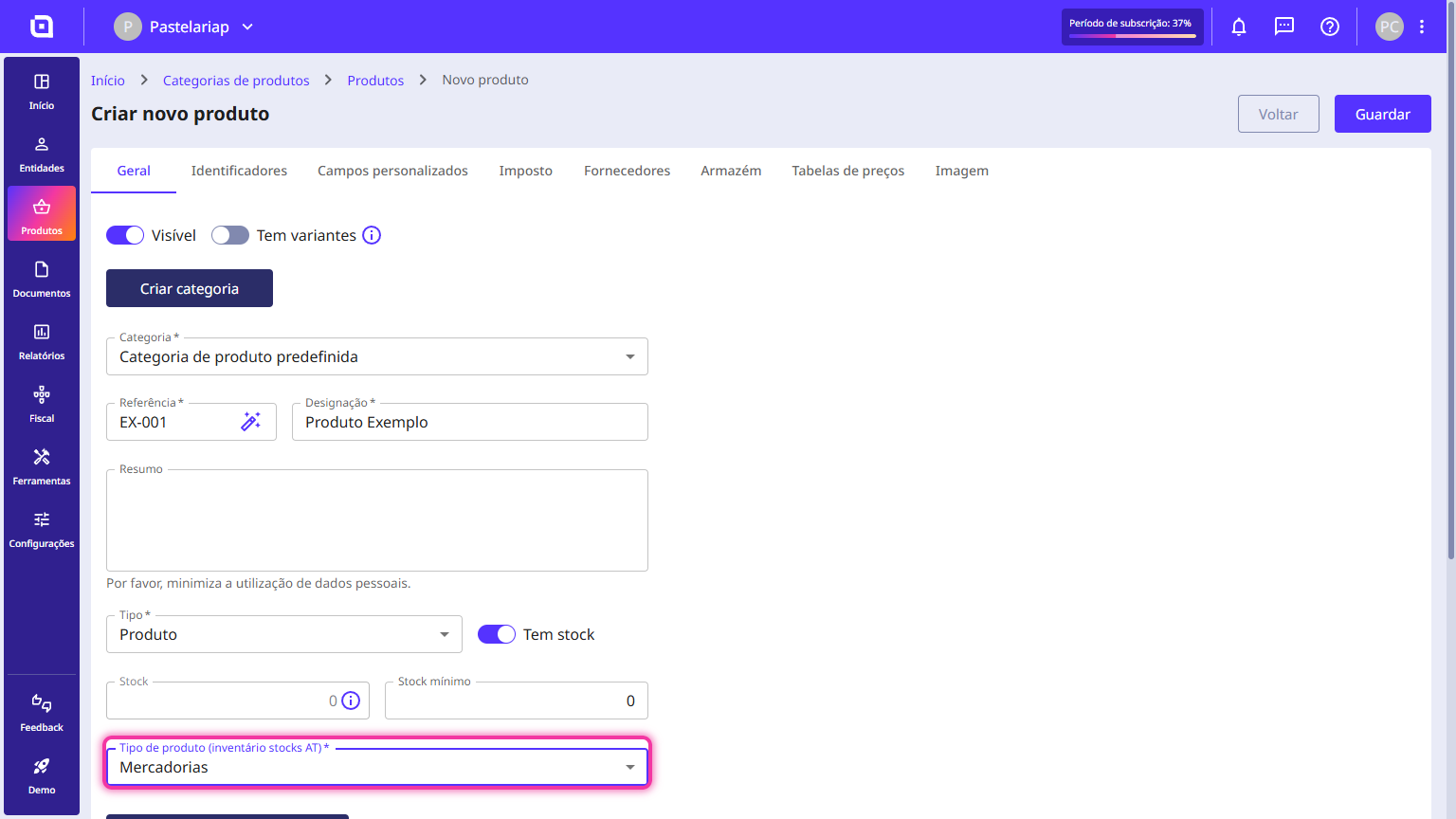Image resolution: width=1456 pixels, height=819 pixels.
Task: Expand the Categoria dropdown
Action: point(377,356)
